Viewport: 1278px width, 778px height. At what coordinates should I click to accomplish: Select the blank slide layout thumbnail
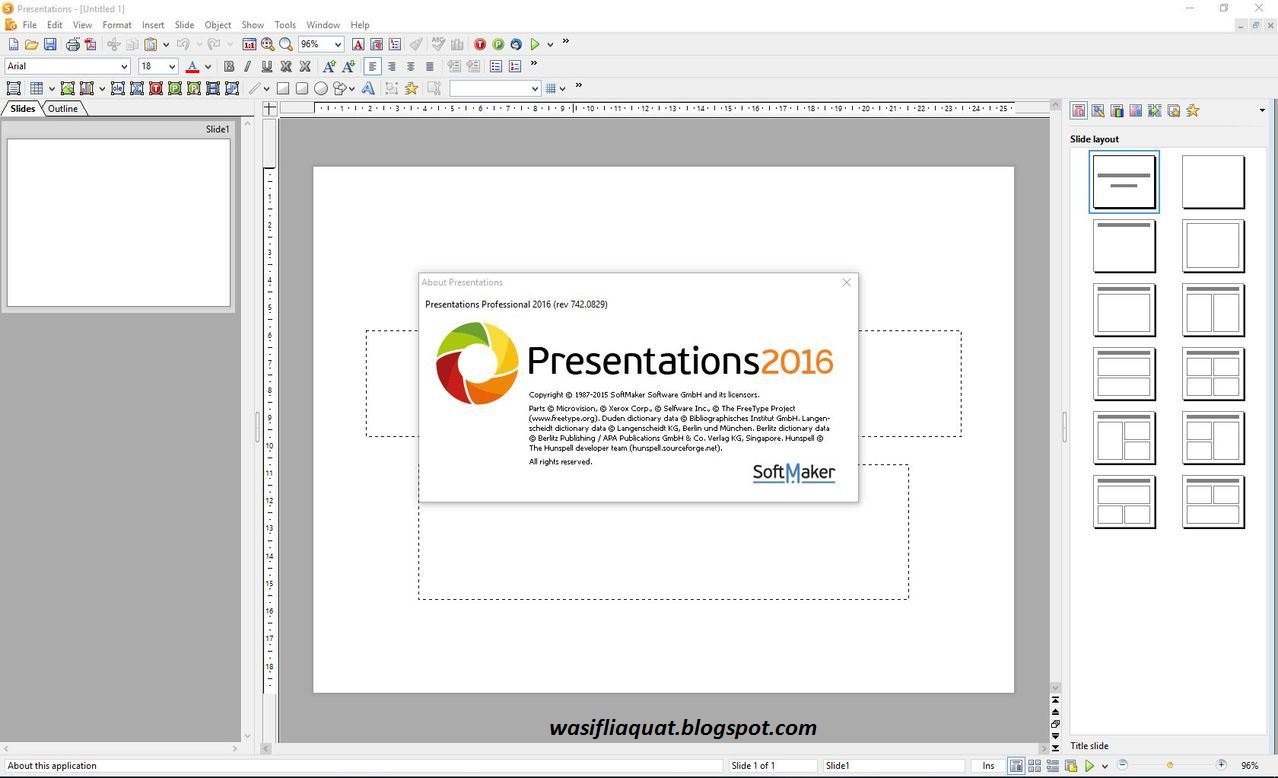[x=1213, y=181]
